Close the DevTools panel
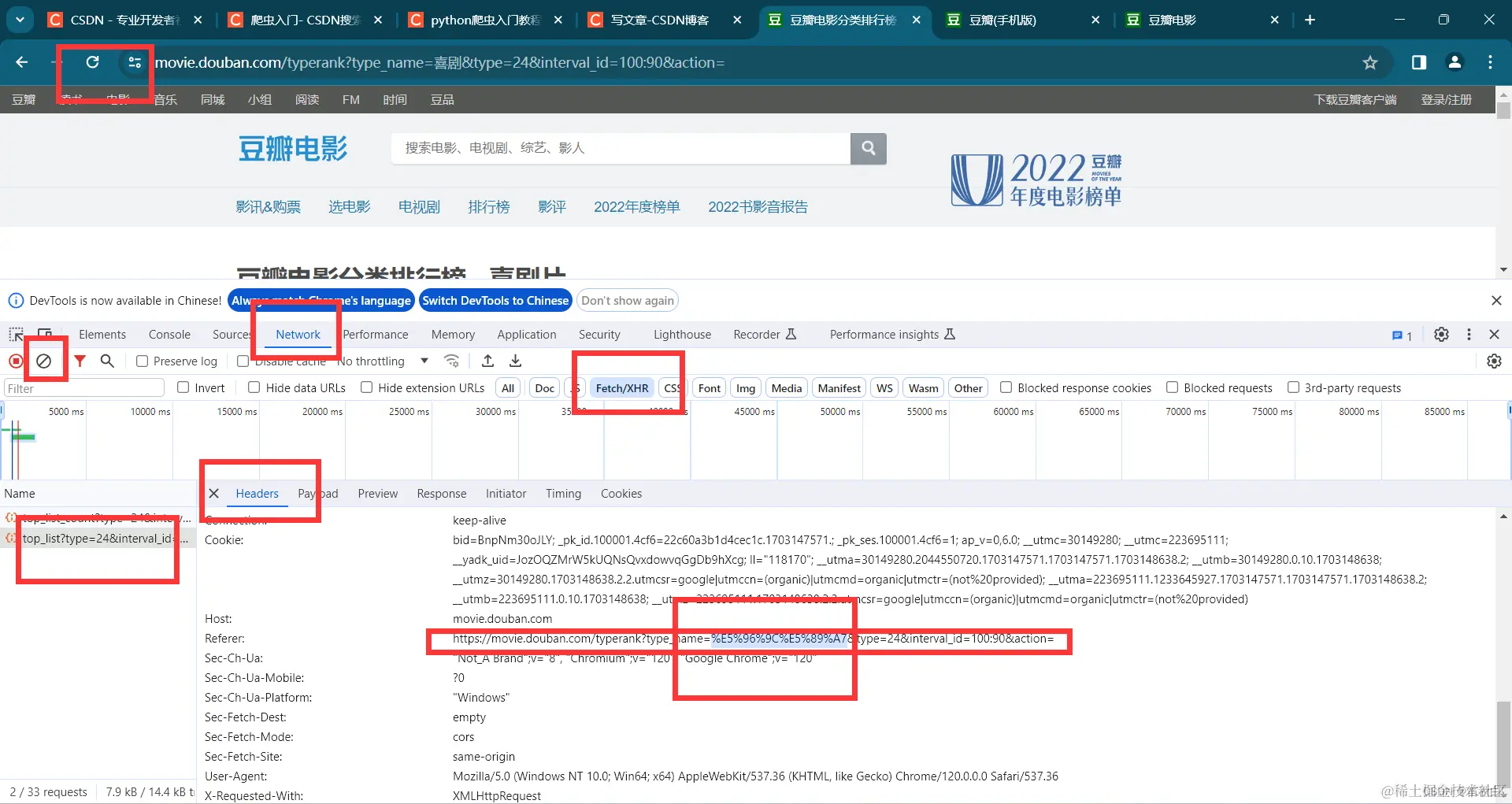The image size is (1512, 804). (1495, 334)
